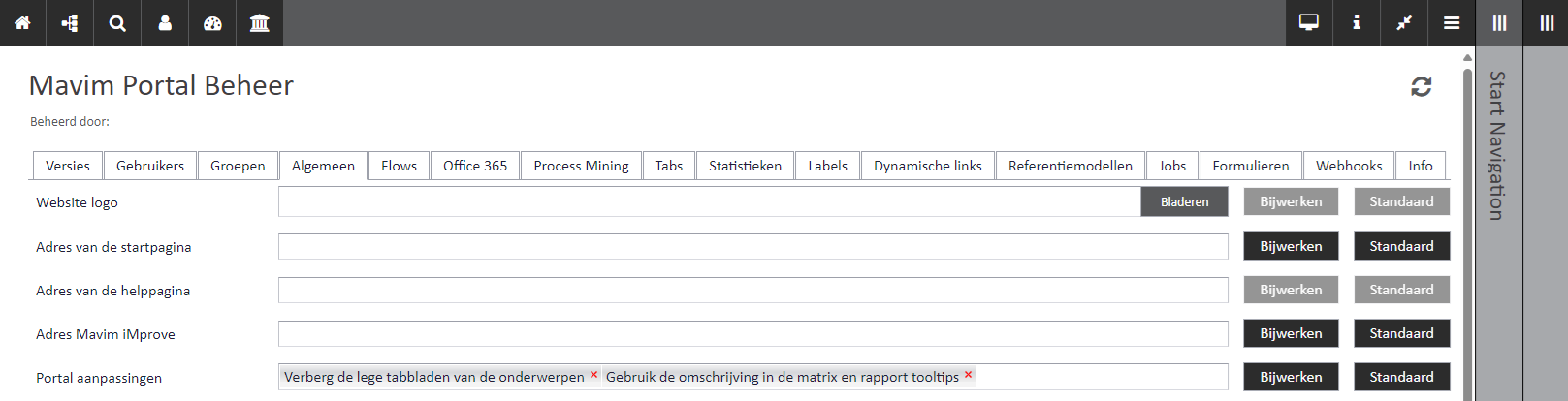Screen dimensions: 1568x401
Task: Show the information icon
Action: [x=1357, y=23]
